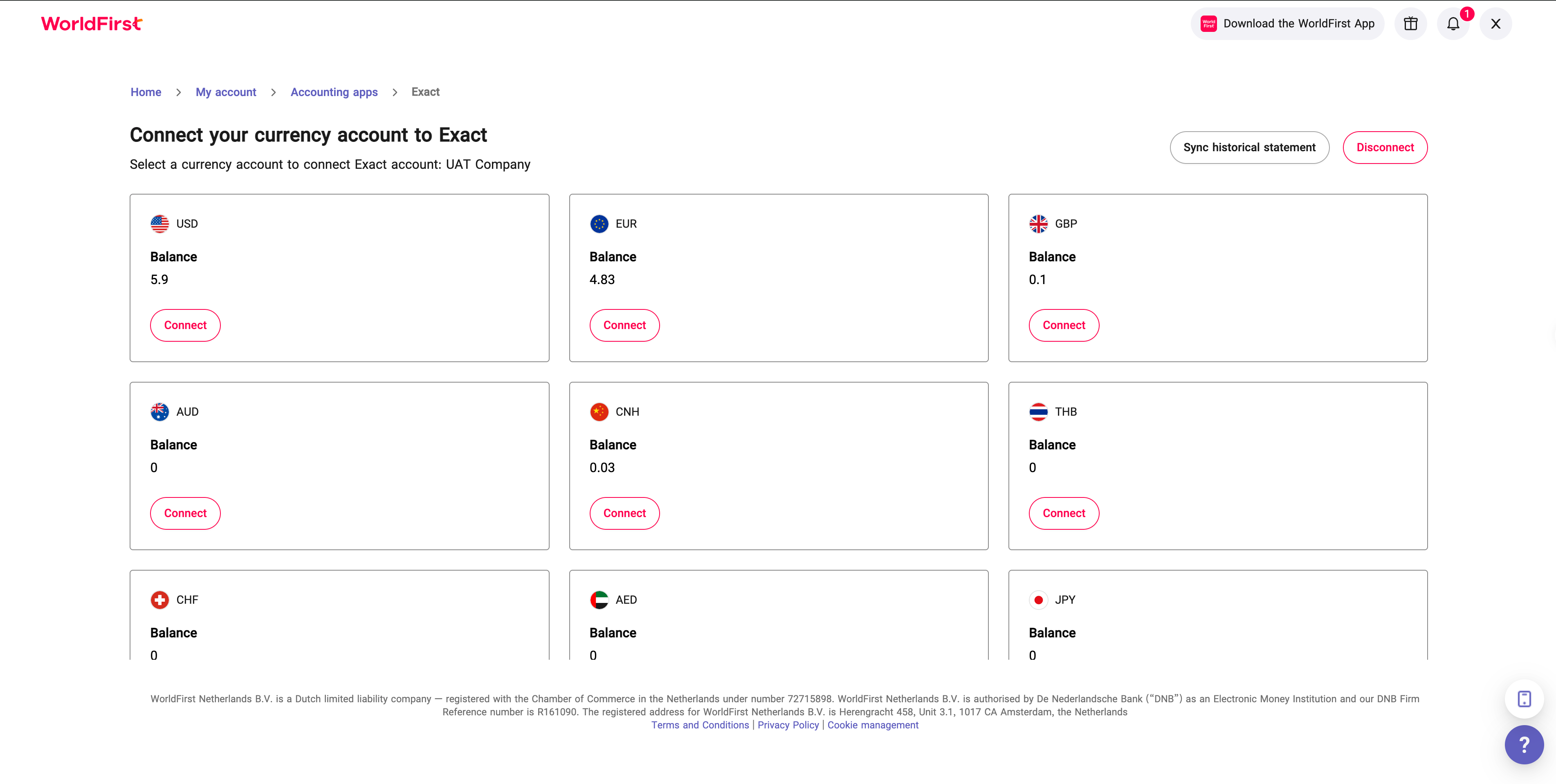The height and width of the screenshot is (784, 1556).
Task: Connect the GBP currency account
Action: click(1063, 325)
